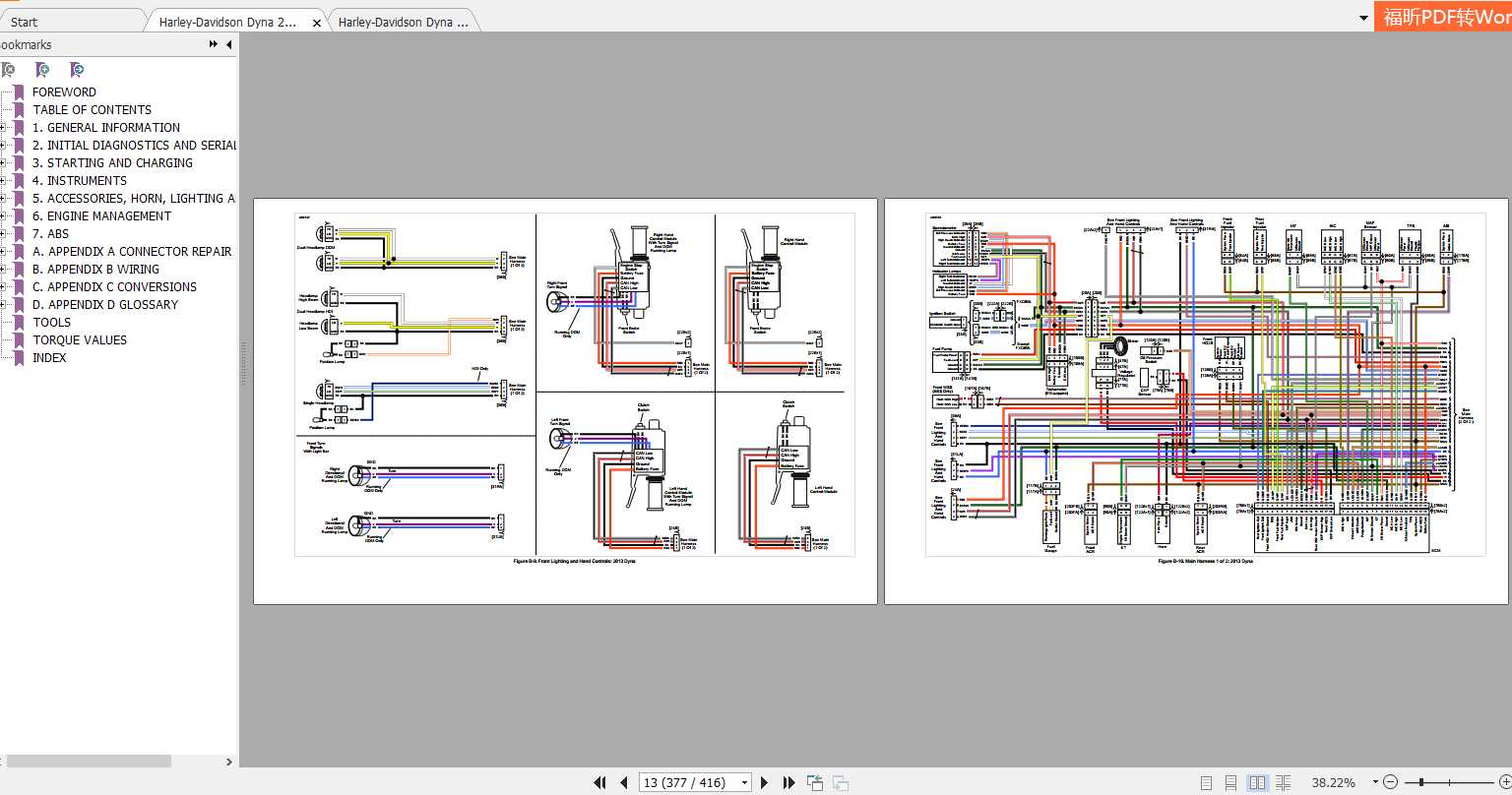Click the zoom slider handle
1512x795 pixels.
pyautogui.click(x=1421, y=782)
